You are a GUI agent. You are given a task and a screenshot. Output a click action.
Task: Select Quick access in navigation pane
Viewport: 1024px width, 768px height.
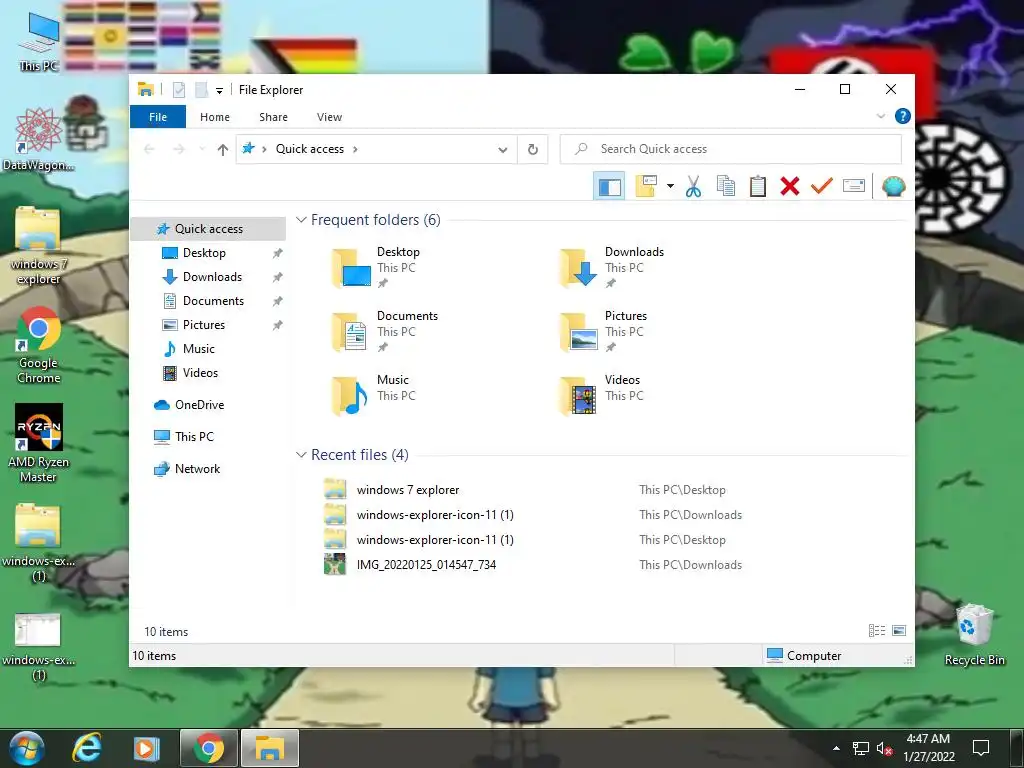[208, 229]
